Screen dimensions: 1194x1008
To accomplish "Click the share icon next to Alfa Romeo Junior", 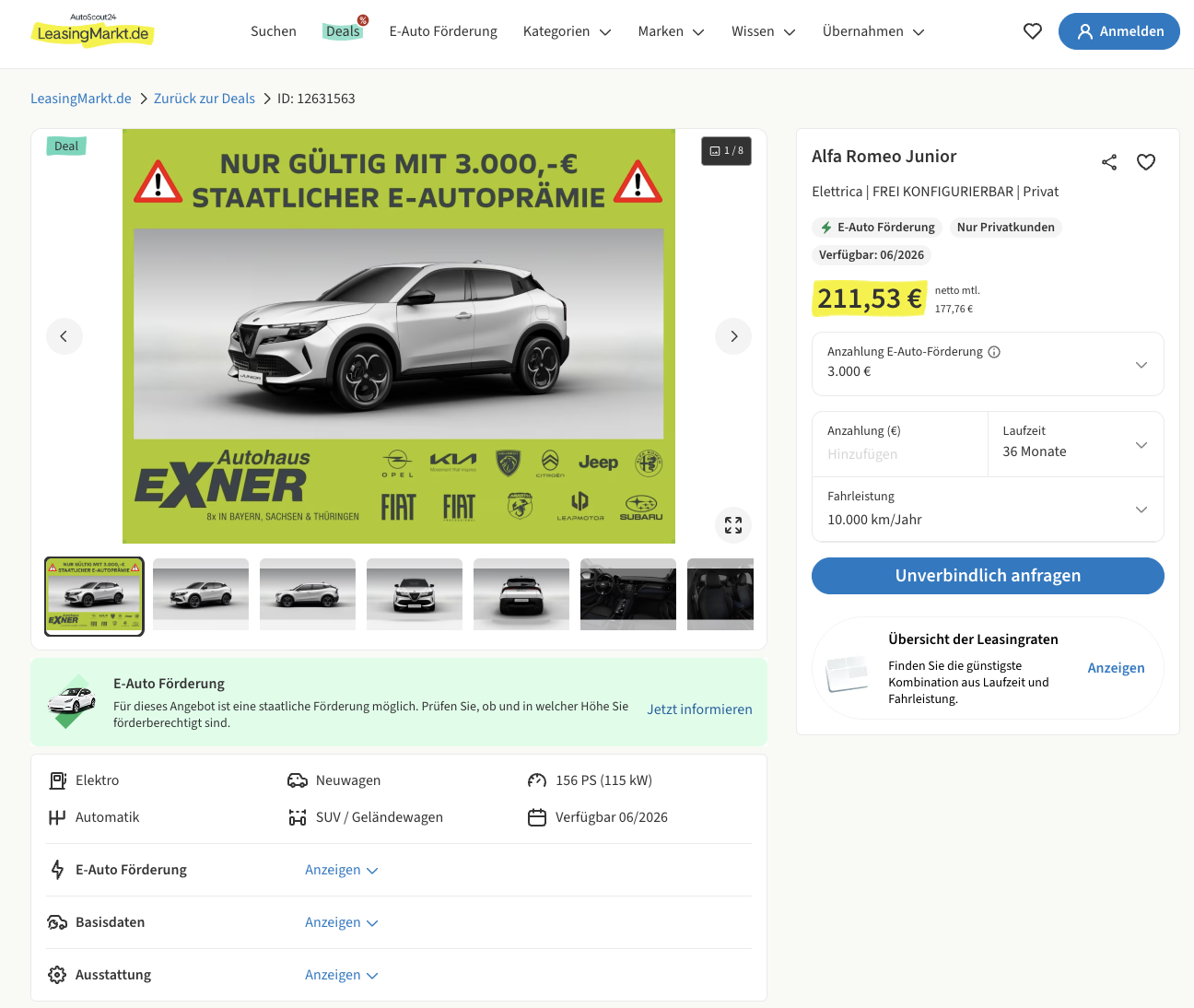I will coord(1109,162).
